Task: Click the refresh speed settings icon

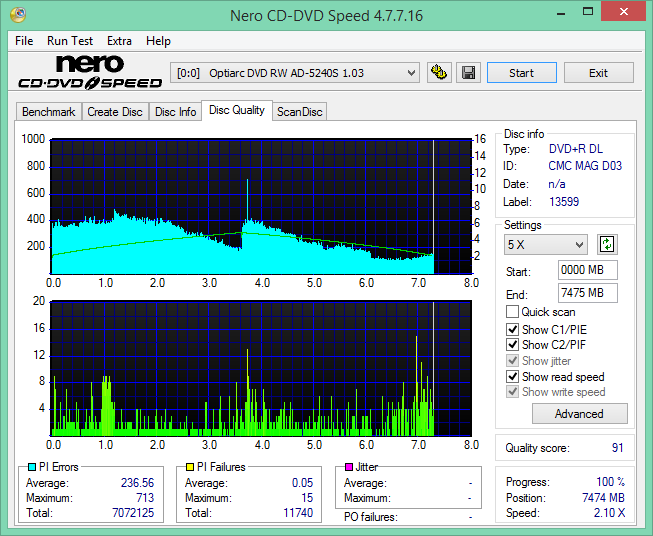Action: pos(607,244)
